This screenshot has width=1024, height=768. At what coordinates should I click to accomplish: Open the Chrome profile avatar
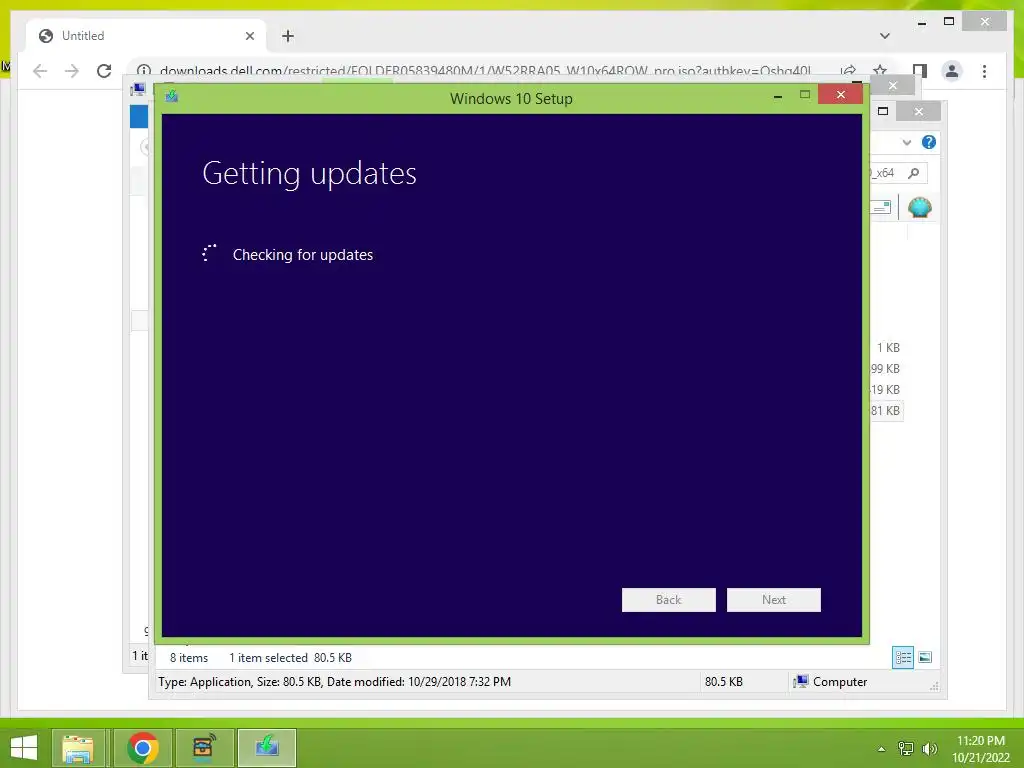[952, 71]
